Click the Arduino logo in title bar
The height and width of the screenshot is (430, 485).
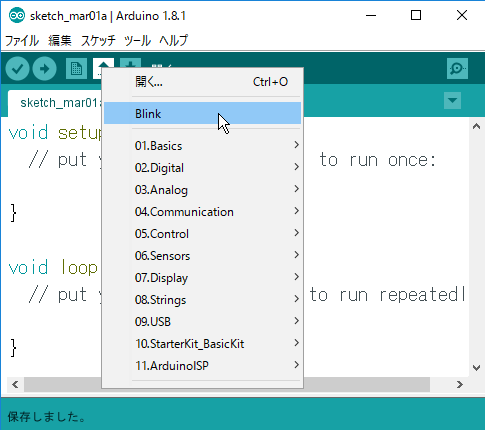click(x=17, y=16)
